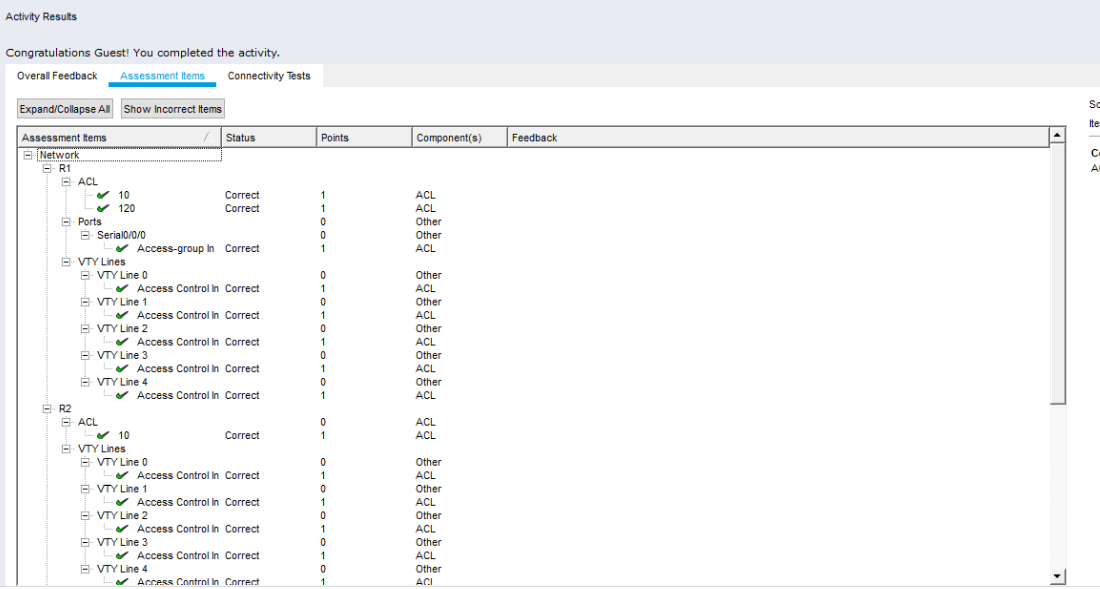Viewport: 1100px width, 589px height.
Task: Click green checkmark beside R1 ACL 10
Action: 103,196
